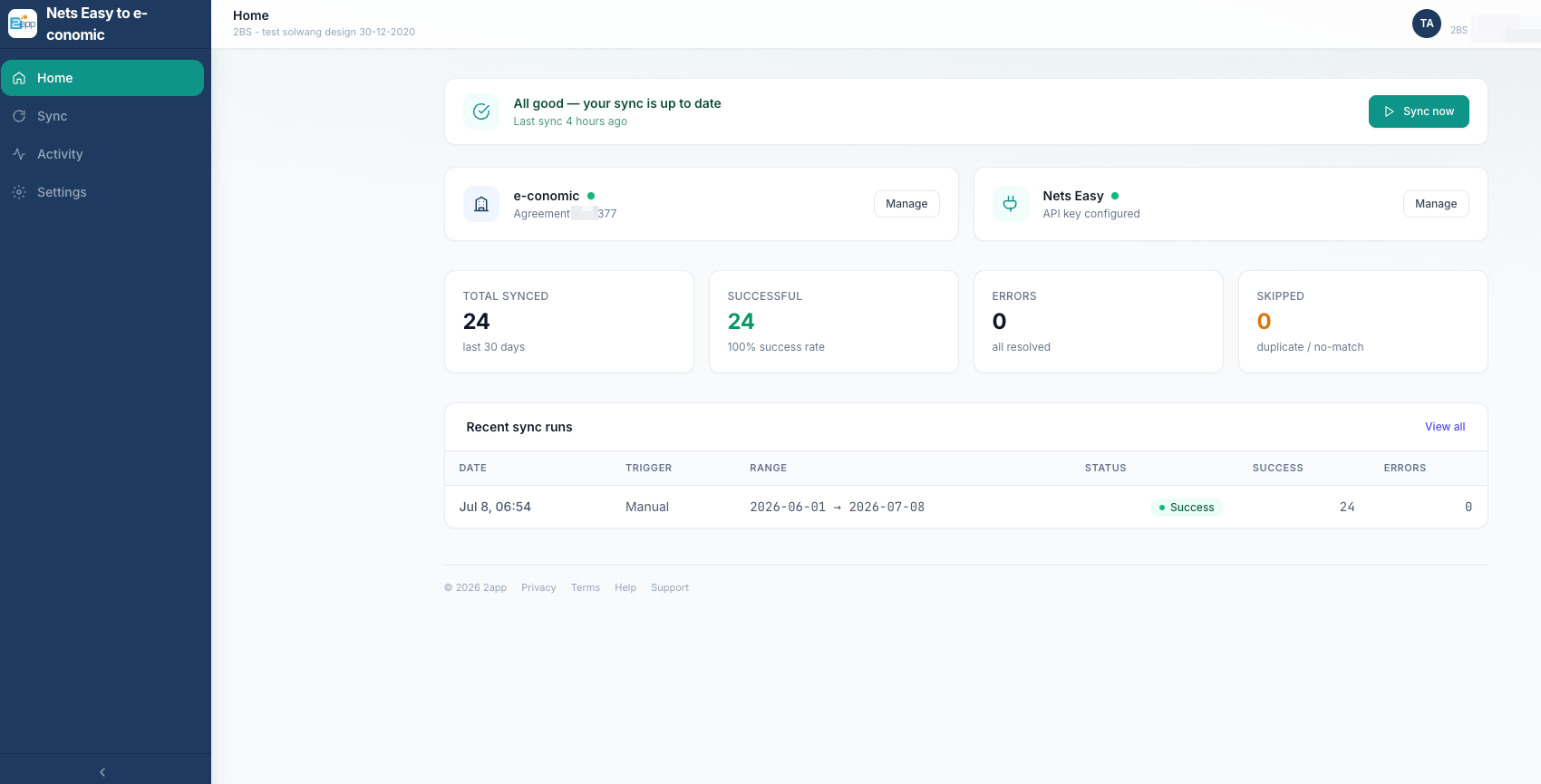View all recent sync runs

click(1445, 427)
